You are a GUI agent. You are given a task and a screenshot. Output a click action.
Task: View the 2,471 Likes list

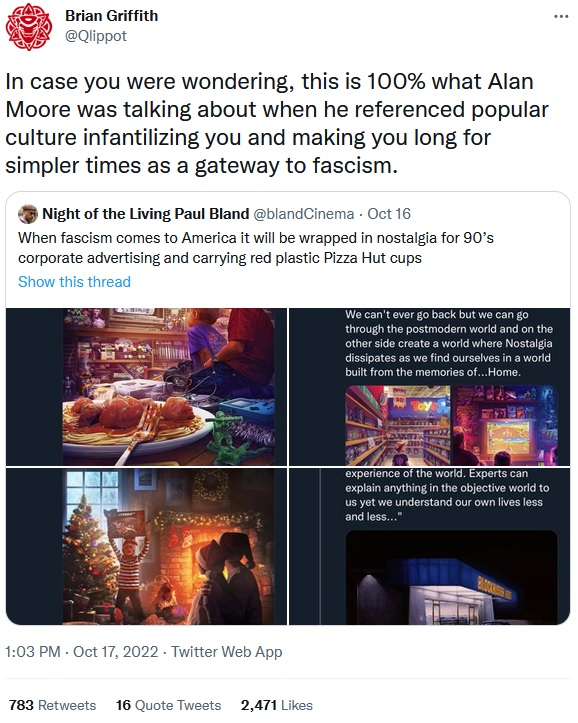point(277,705)
